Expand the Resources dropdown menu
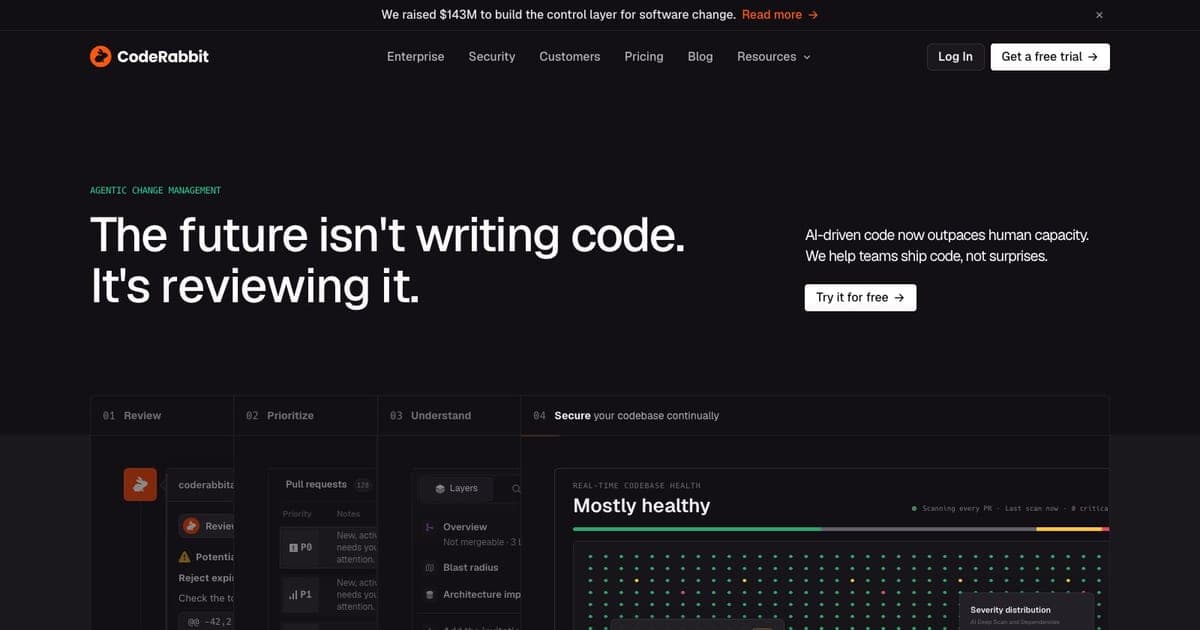 (774, 57)
